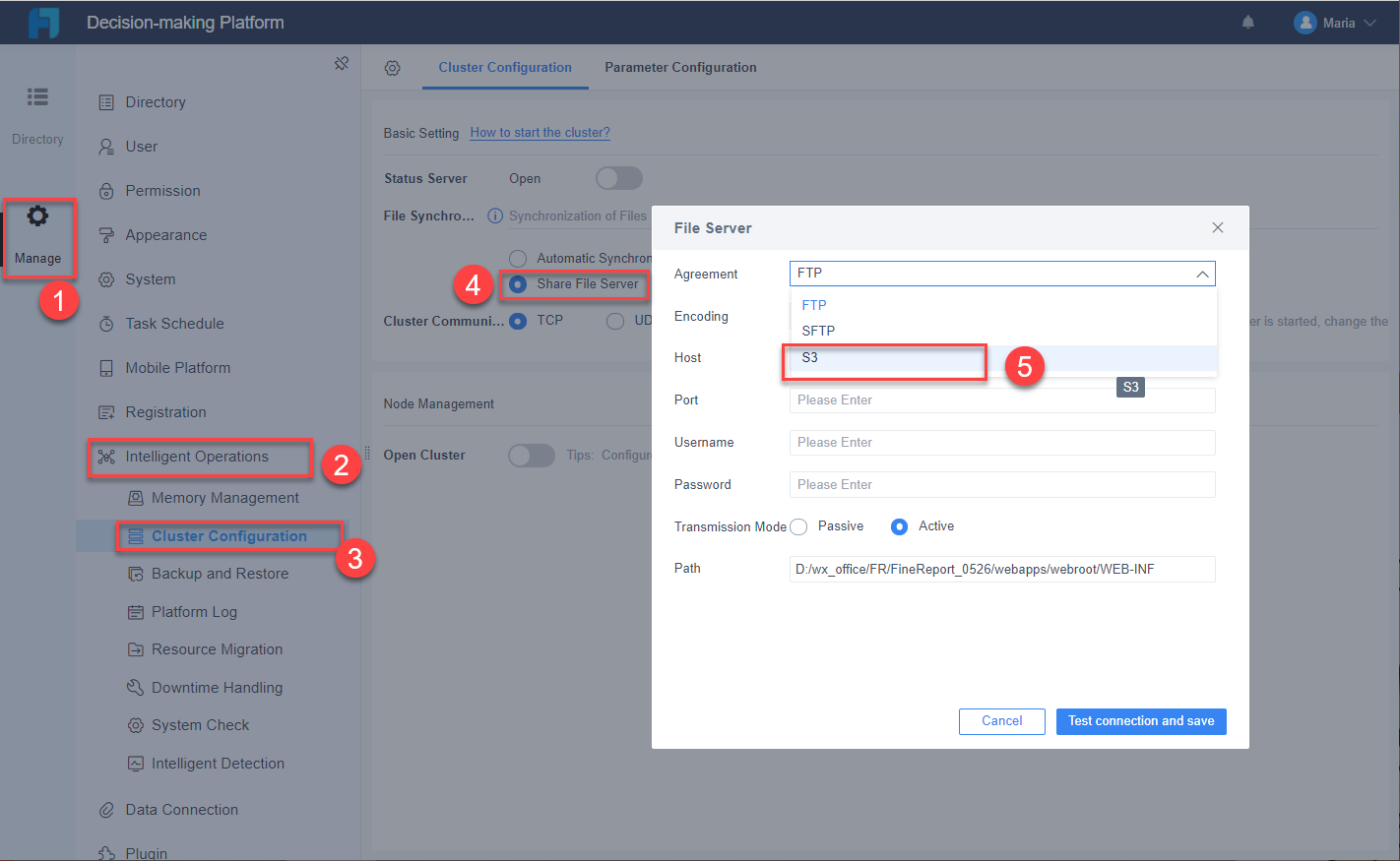Click the notification bell icon
The image size is (1400, 861).
[x=1247, y=22]
